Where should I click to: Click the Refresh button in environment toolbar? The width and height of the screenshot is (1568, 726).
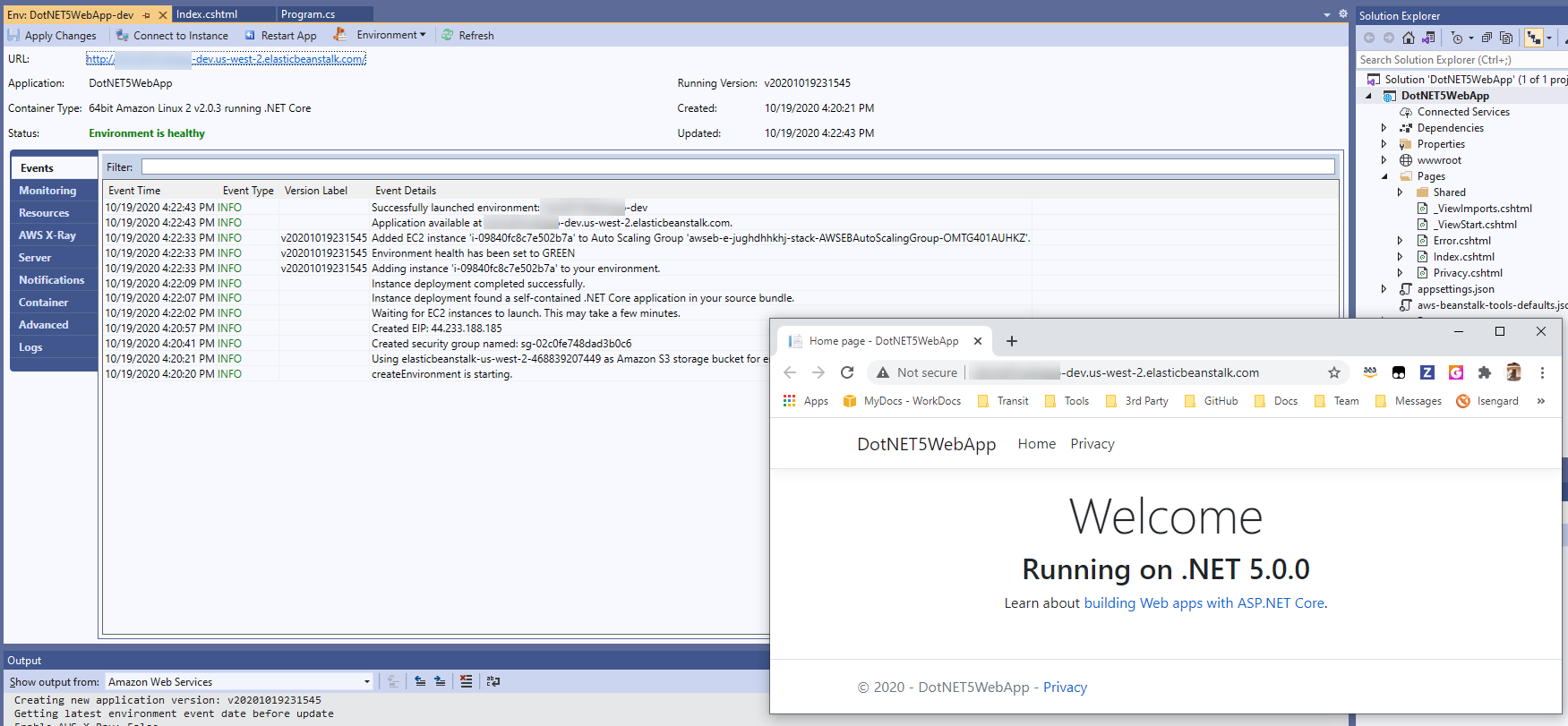click(x=467, y=36)
